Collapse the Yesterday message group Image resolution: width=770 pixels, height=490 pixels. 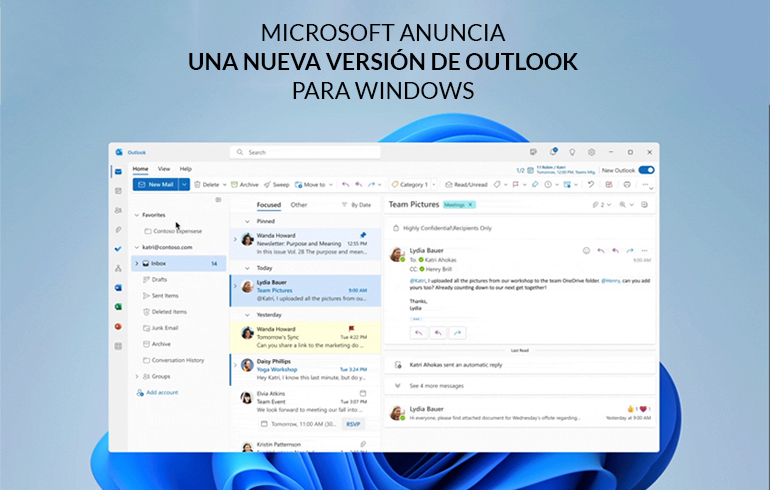[x=247, y=315]
